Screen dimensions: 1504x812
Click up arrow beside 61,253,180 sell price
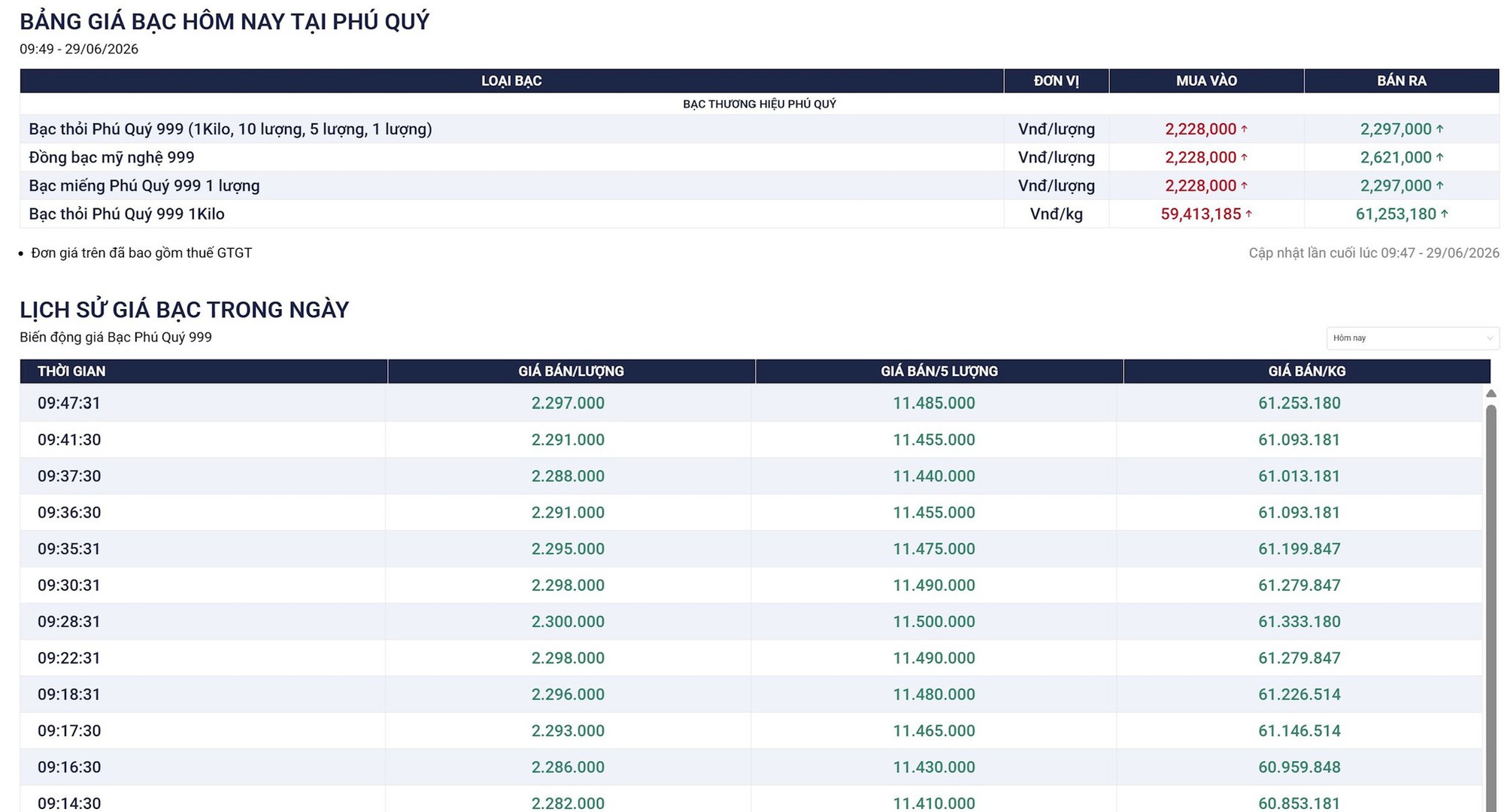1444,214
